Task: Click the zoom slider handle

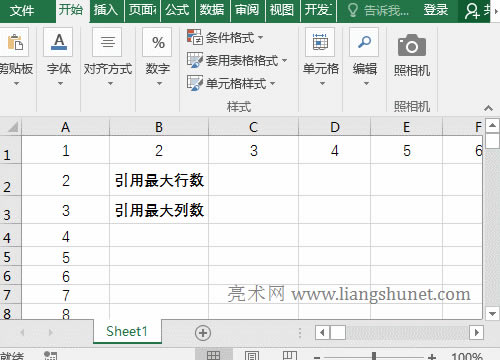Action: click(374, 356)
